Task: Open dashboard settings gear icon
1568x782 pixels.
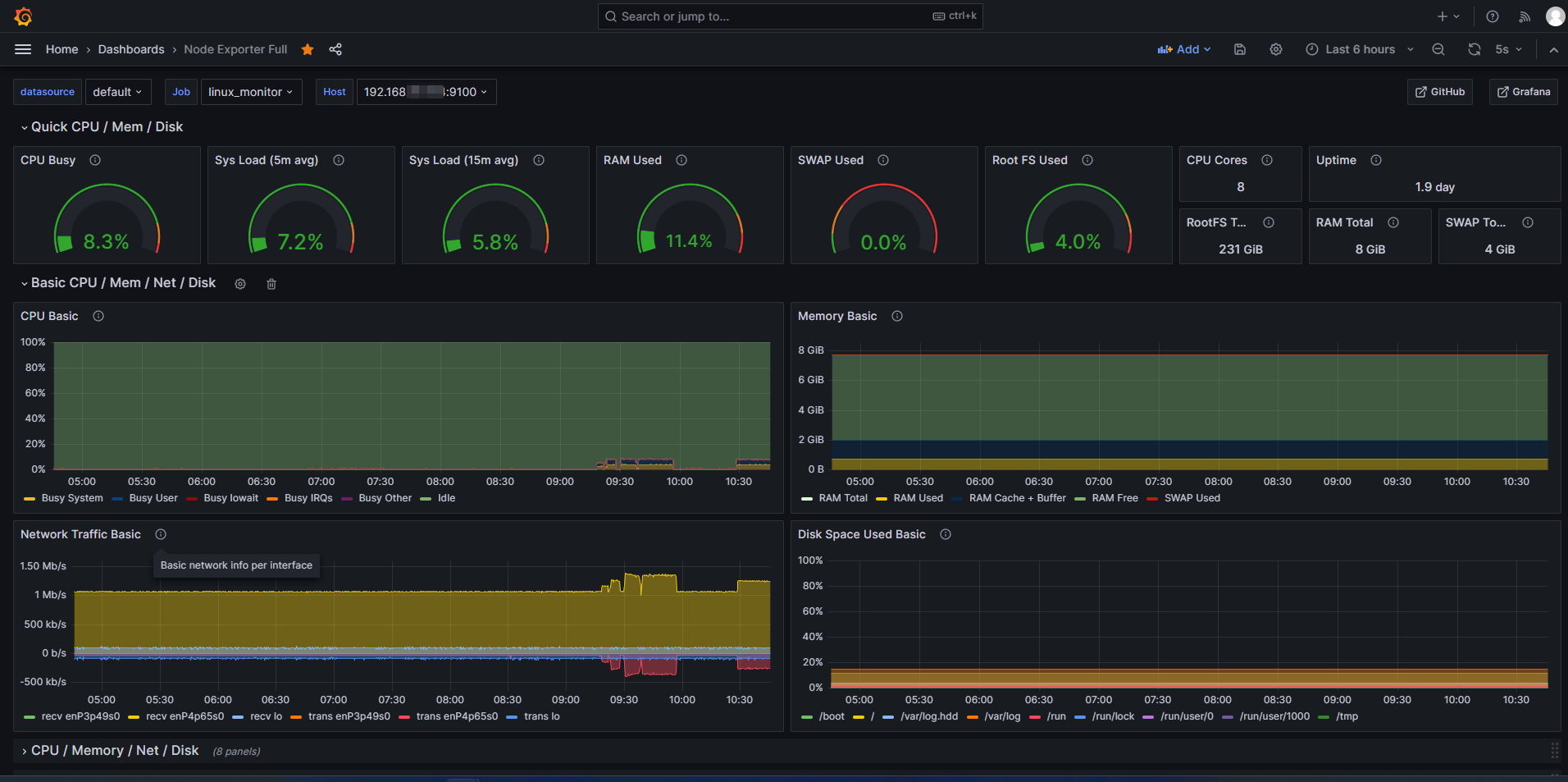Action: coord(1276,49)
